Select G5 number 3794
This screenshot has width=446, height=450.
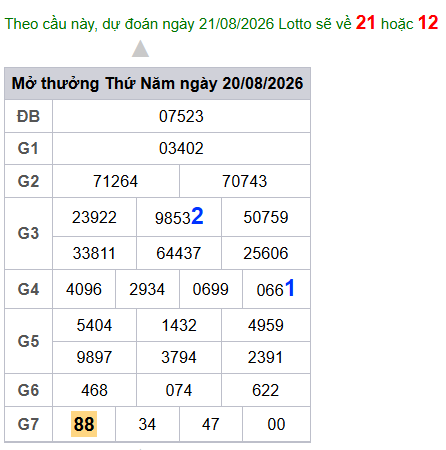point(179,357)
